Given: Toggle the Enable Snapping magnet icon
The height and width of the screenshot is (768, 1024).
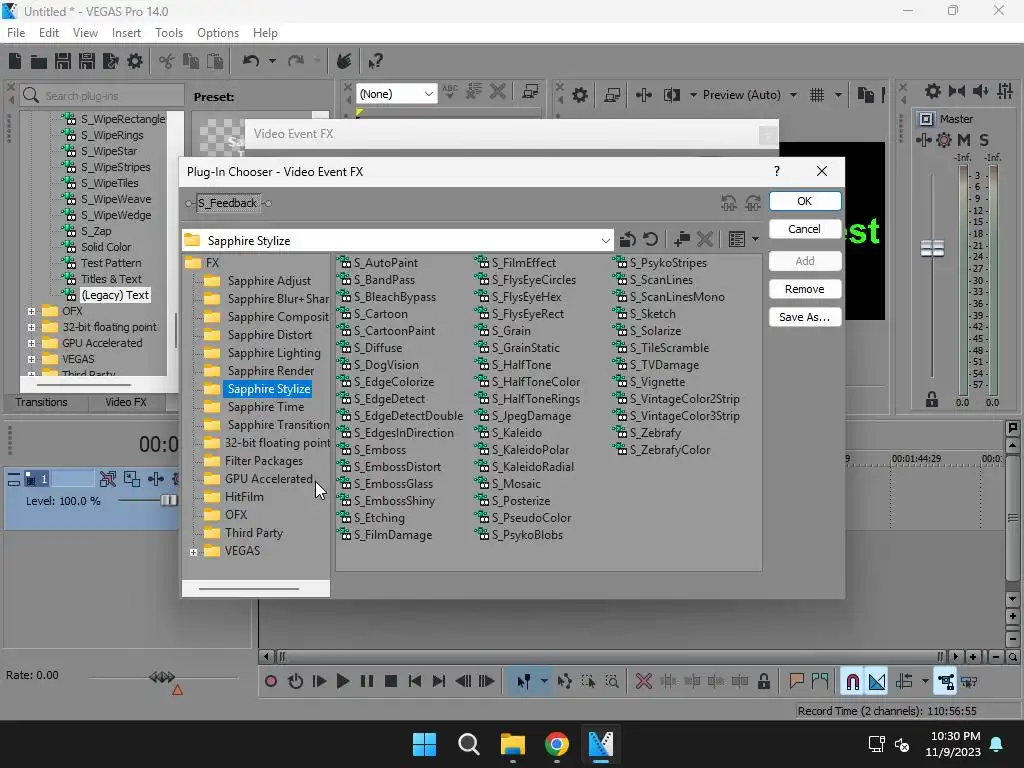Looking at the screenshot, I should pyautogui.click(x=852, y=682).
